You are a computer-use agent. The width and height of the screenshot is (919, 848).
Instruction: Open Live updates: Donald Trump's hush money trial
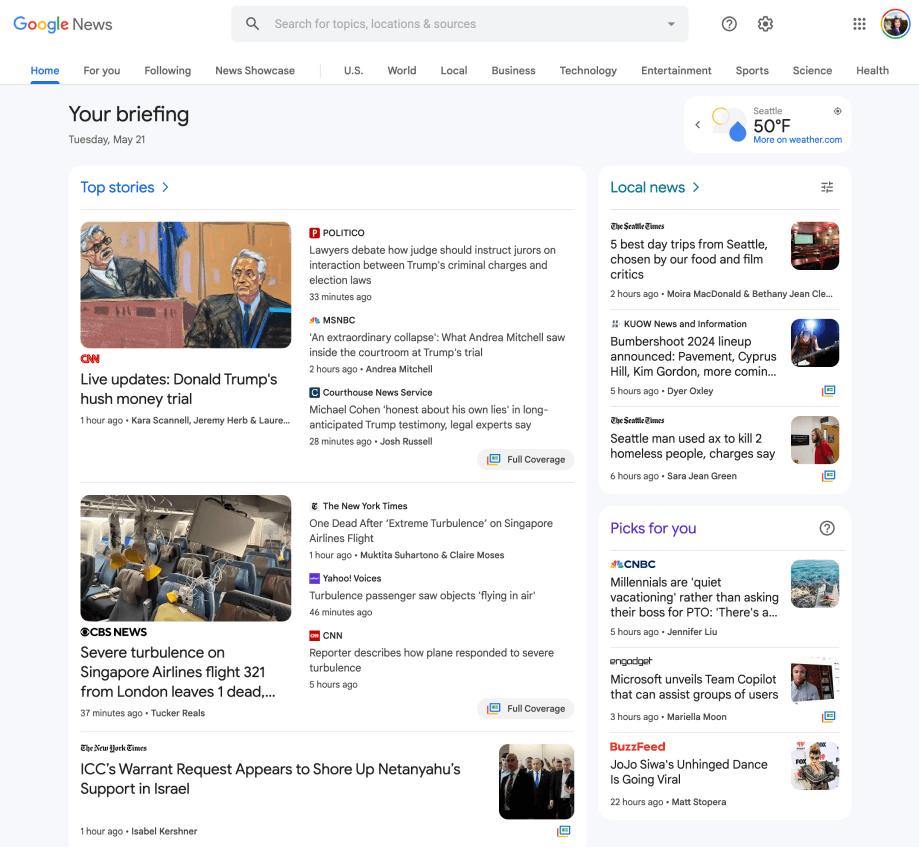(x=179, y=389)
